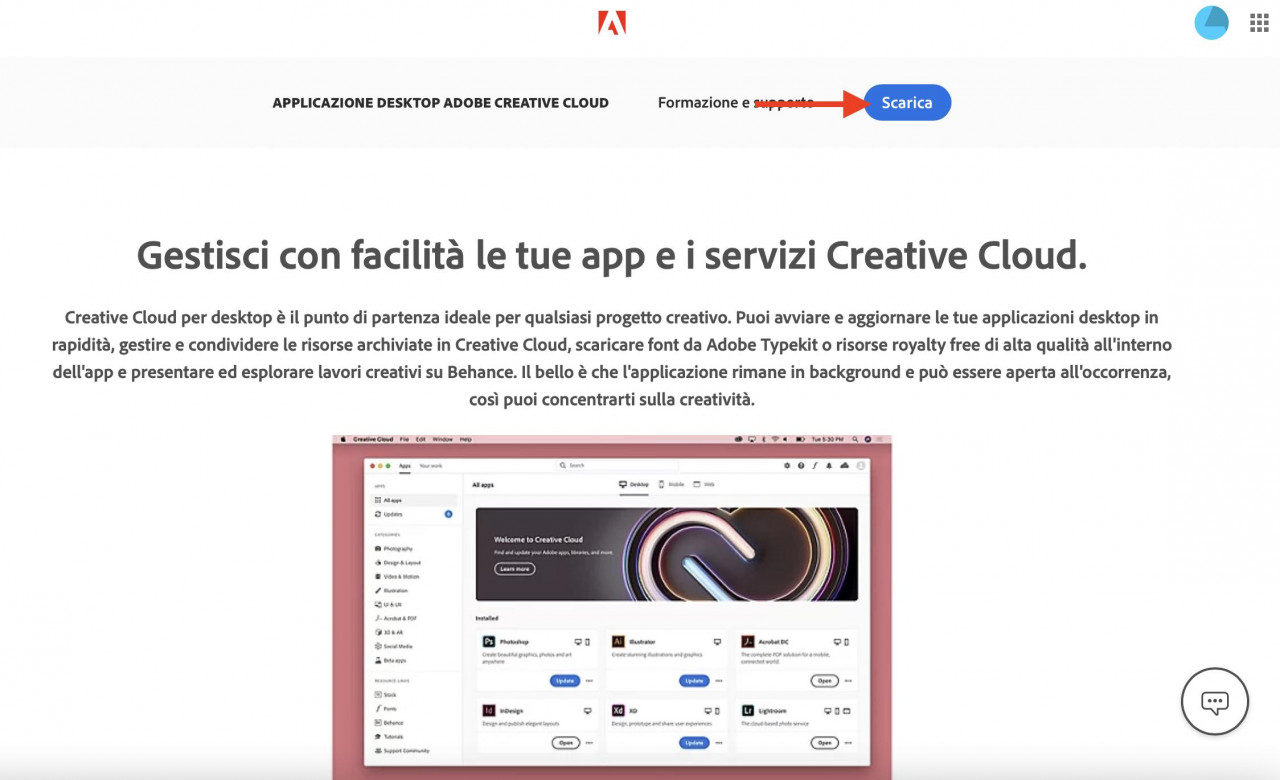
Task: Click Update on the Photoshop card
Action: pos(565,680)
